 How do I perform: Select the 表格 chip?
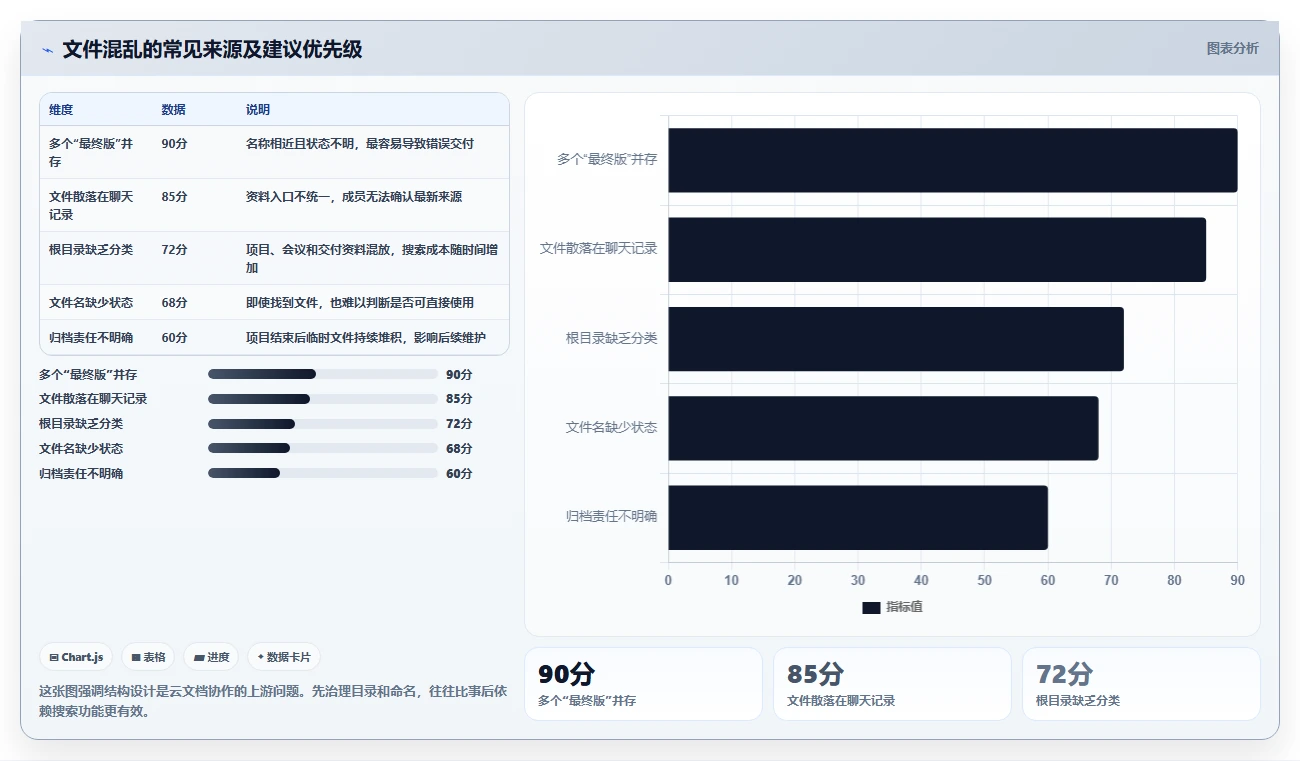tap(148, 657)
